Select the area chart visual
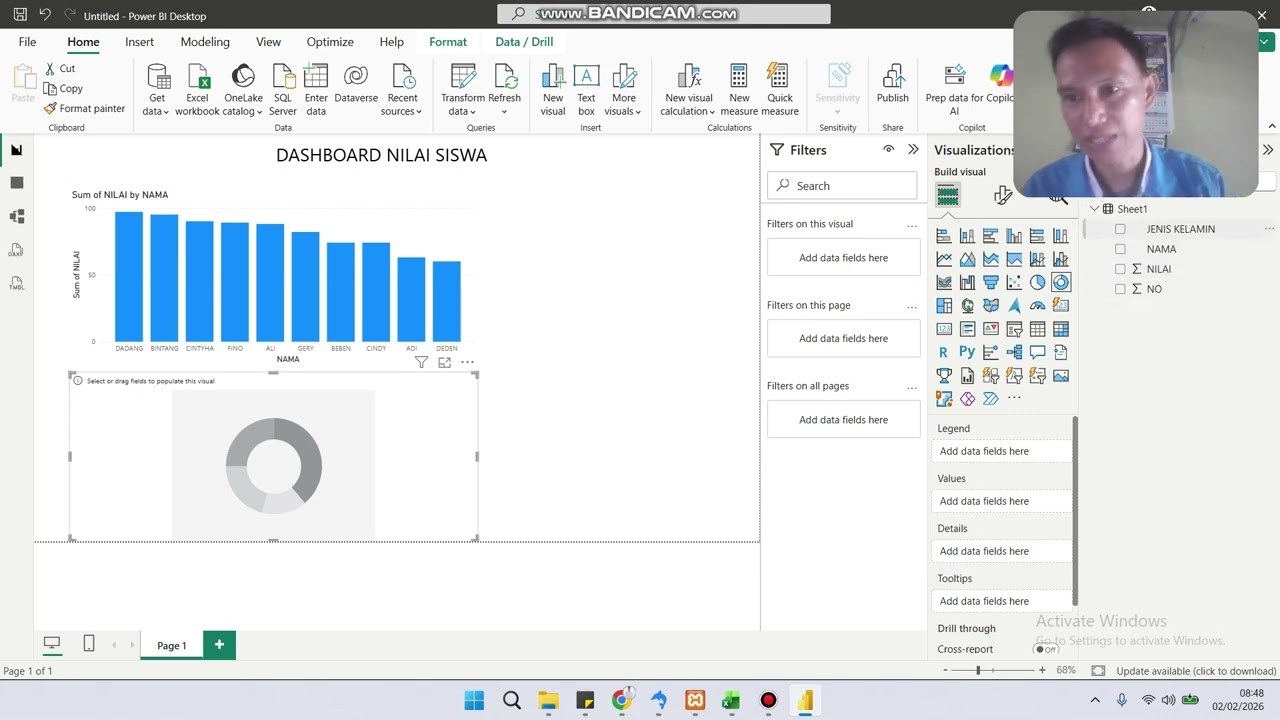Screen dimensions: 1280x720 (967, 259)
